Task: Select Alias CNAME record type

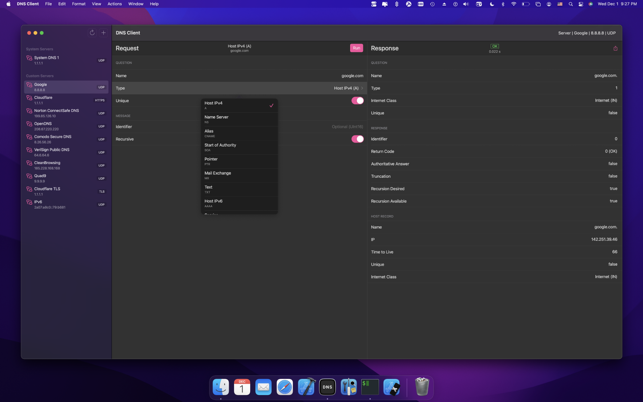Action: pos(239,133)
